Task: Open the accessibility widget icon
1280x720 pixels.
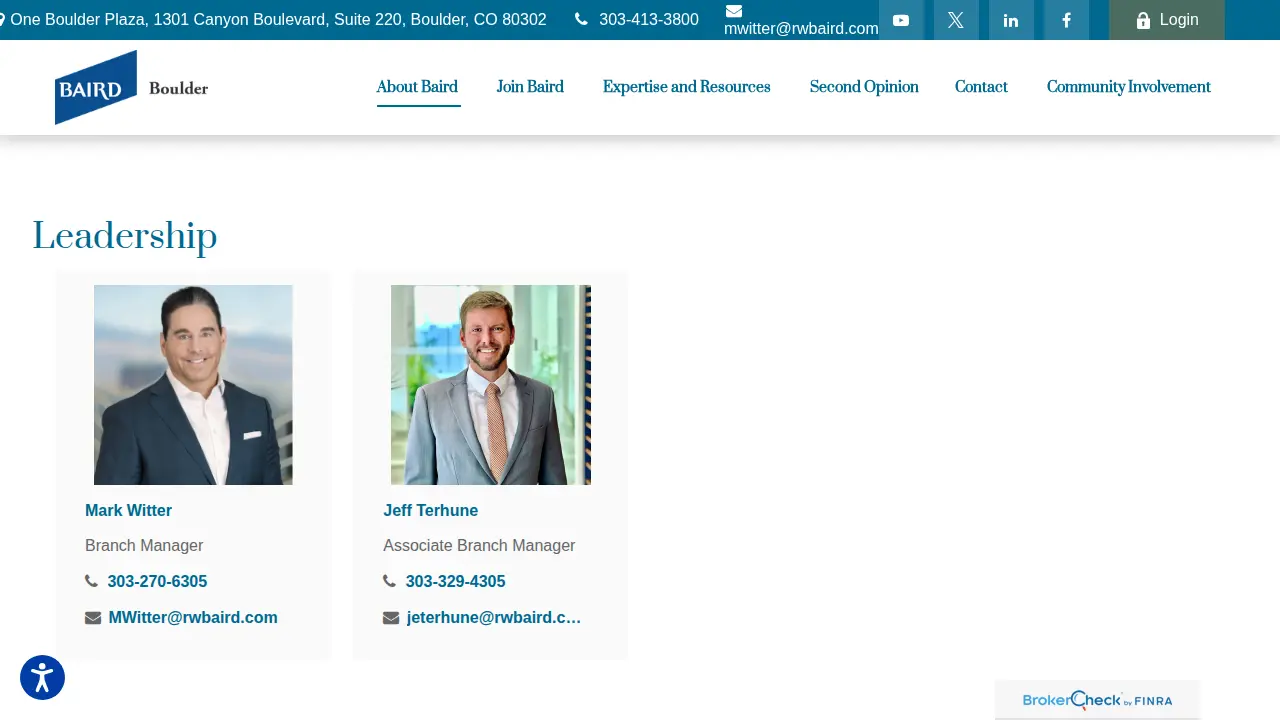Action: 42,678
